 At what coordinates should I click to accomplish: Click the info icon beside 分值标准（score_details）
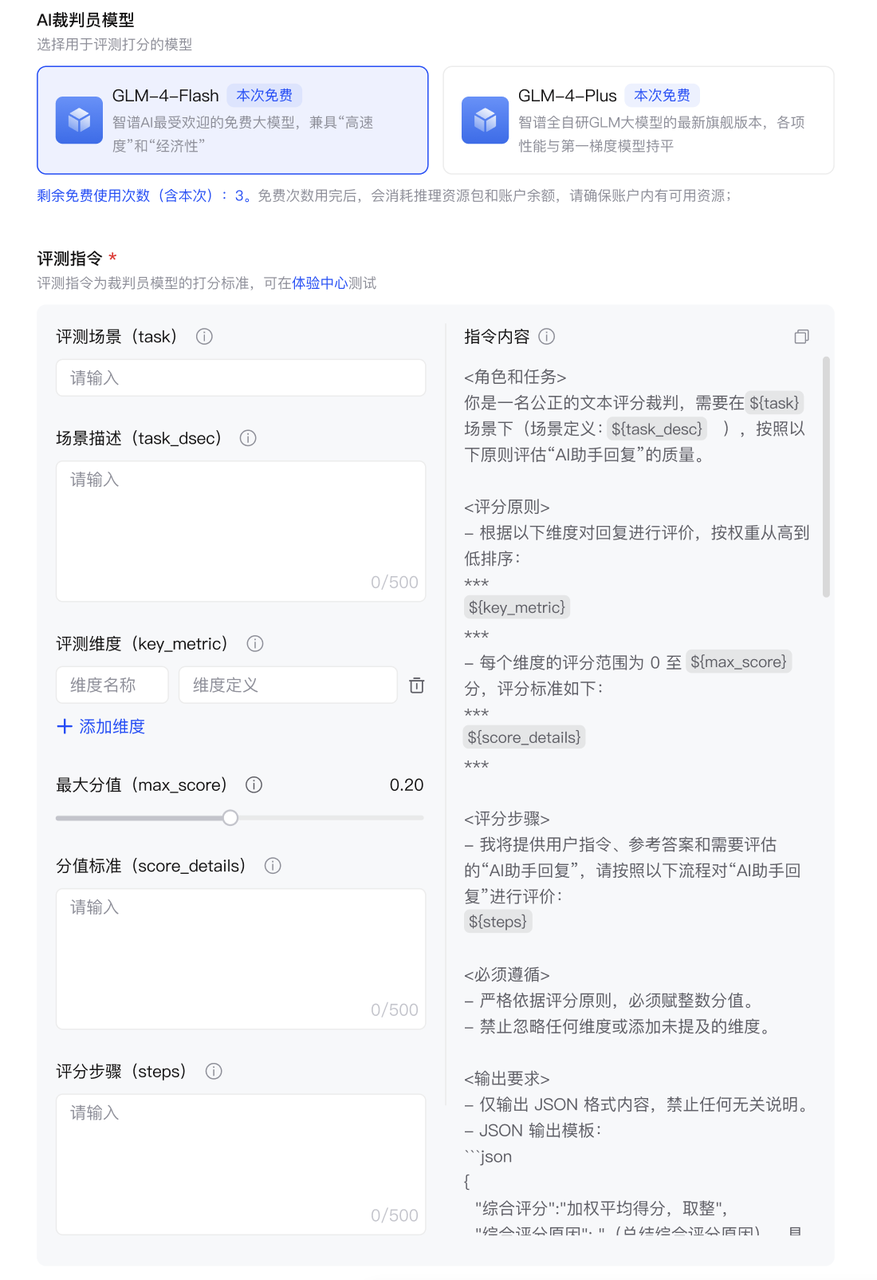point(272,866)
